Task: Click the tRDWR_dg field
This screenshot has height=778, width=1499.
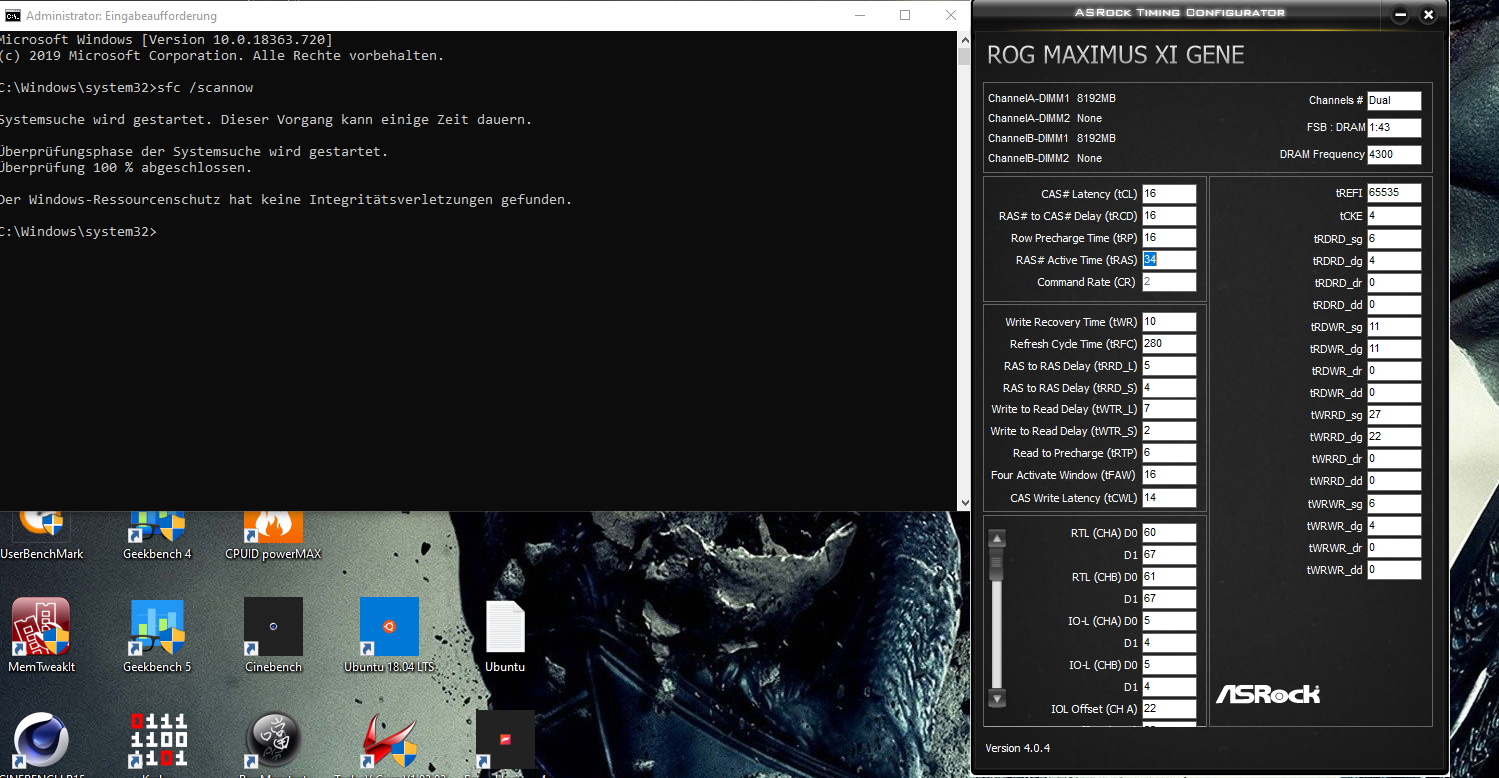Action: 1394,349
